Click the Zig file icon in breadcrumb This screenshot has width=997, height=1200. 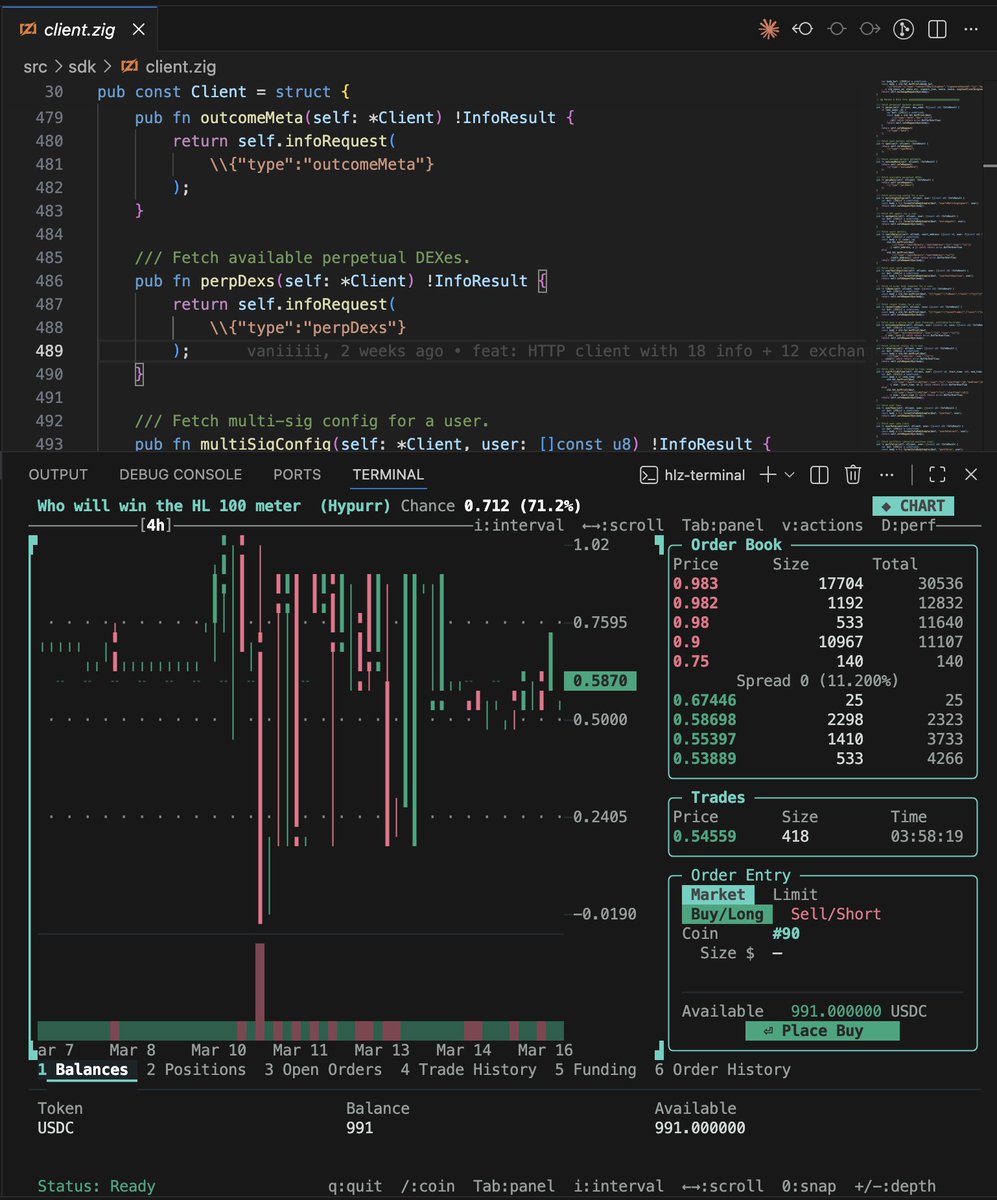129,67
